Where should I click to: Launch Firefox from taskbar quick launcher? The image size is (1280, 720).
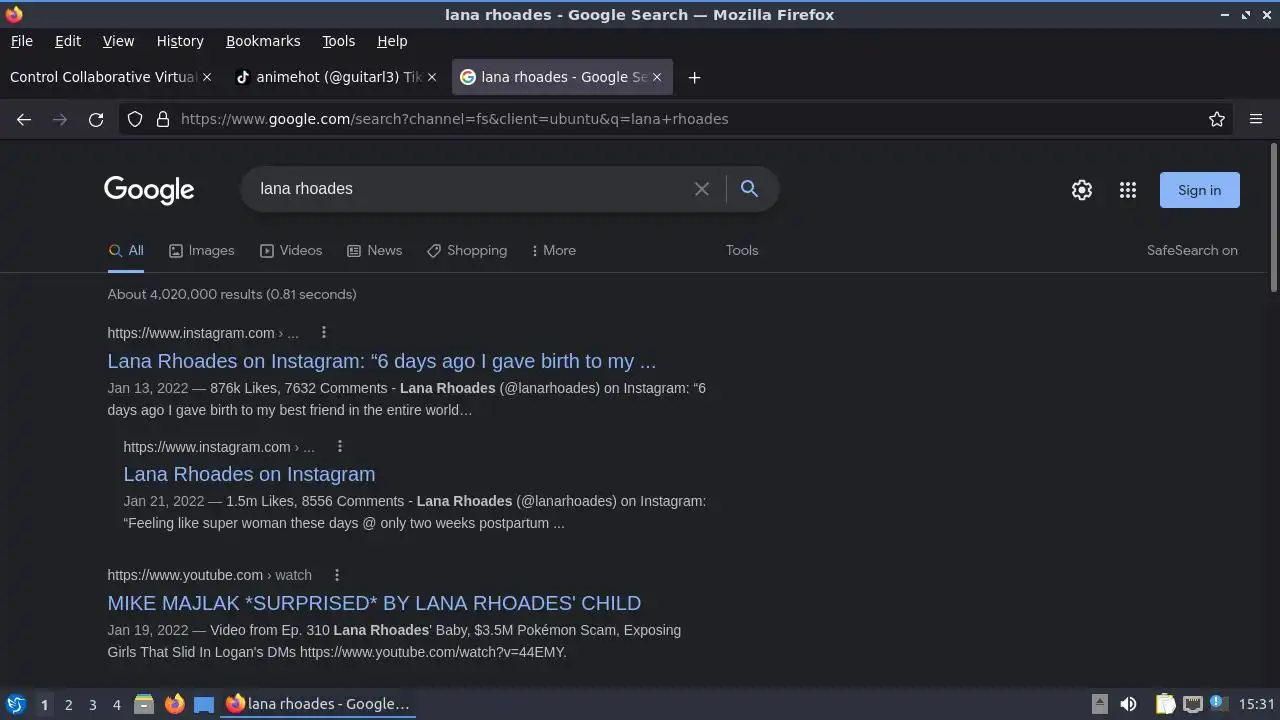174,704
